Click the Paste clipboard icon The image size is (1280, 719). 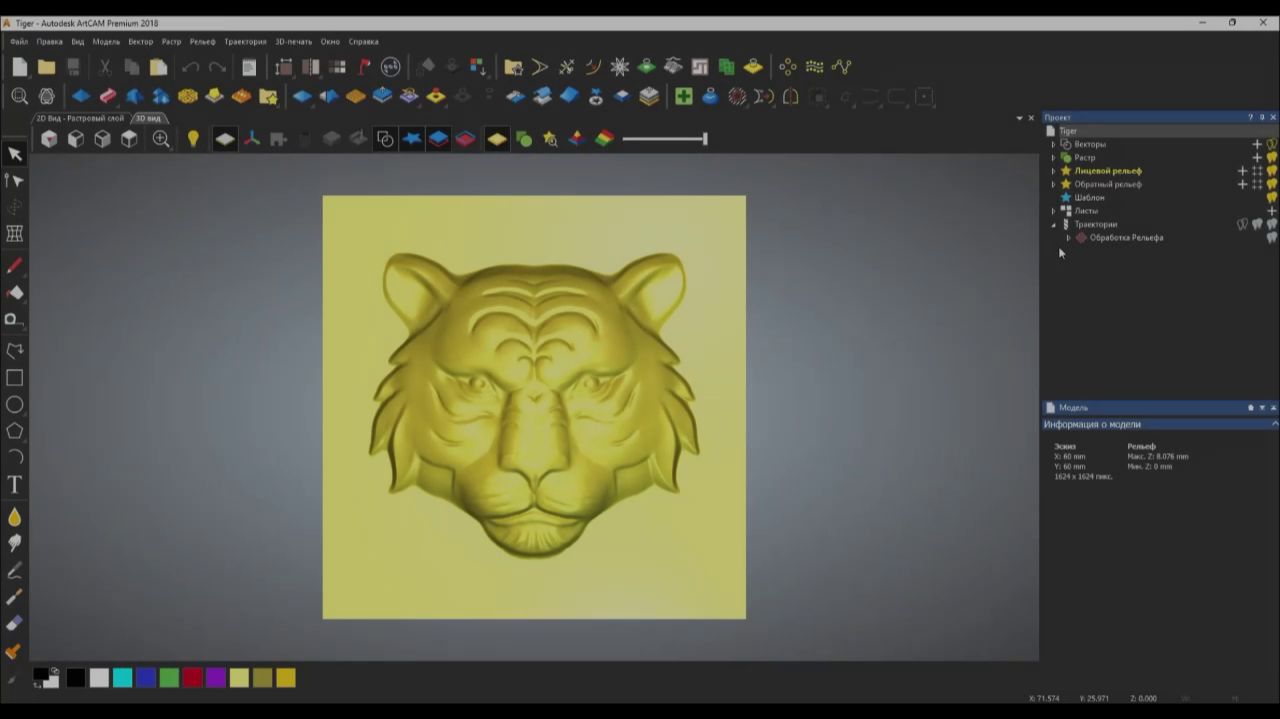(x=158, y=67)
